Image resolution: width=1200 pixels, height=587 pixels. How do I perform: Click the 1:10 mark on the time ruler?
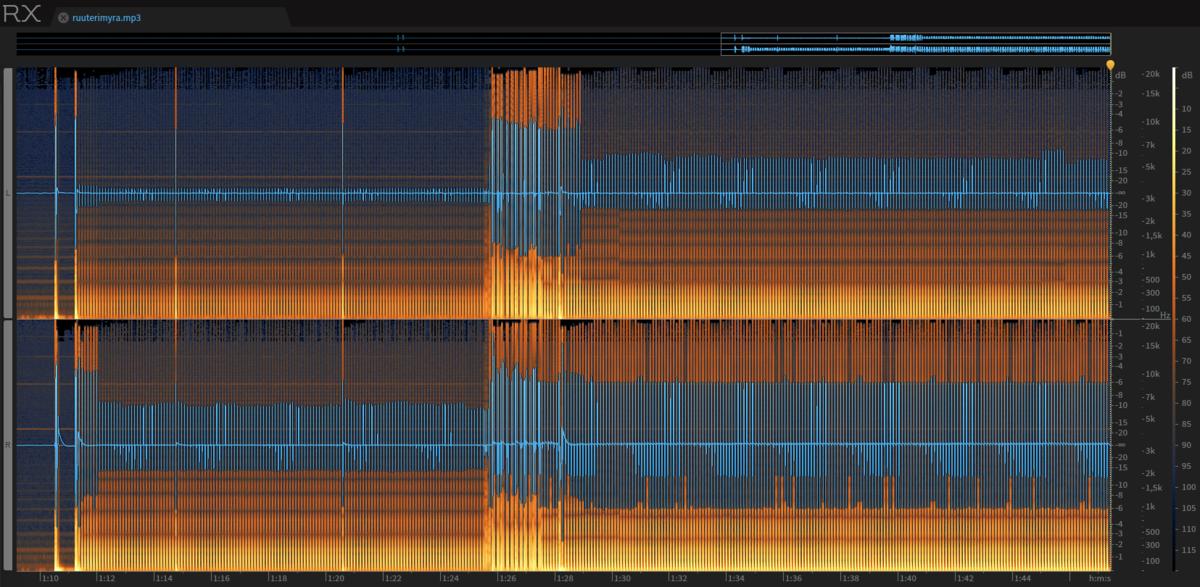(50, 578)
